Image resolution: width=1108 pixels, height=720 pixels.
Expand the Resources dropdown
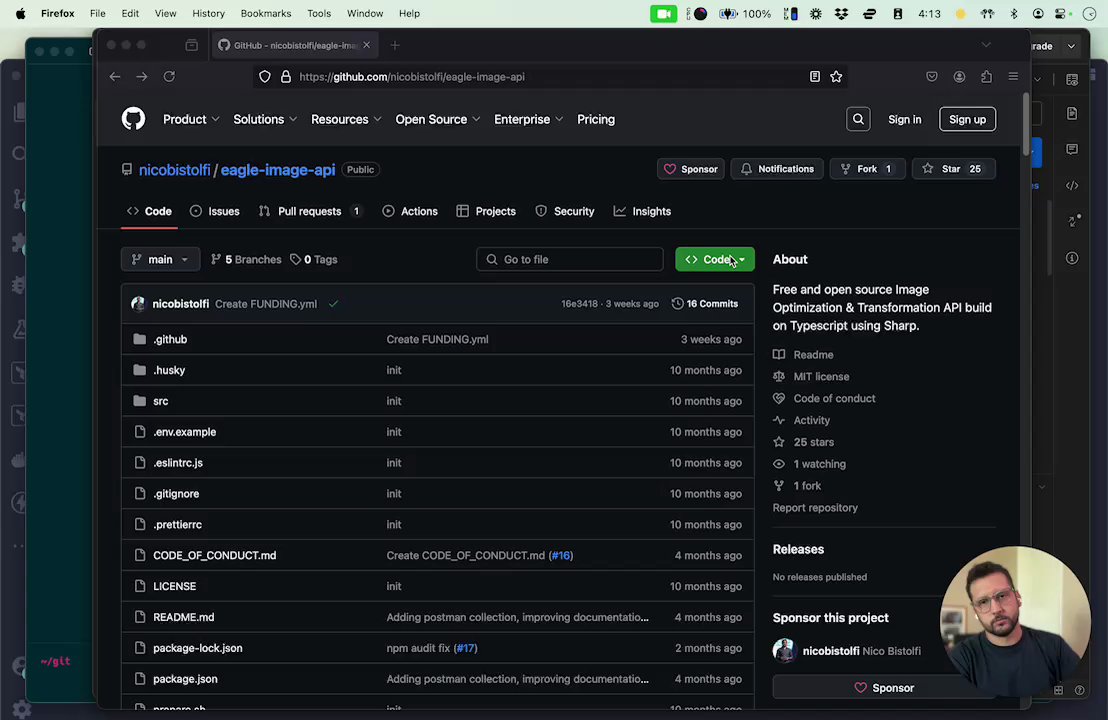tap(346, 119)
